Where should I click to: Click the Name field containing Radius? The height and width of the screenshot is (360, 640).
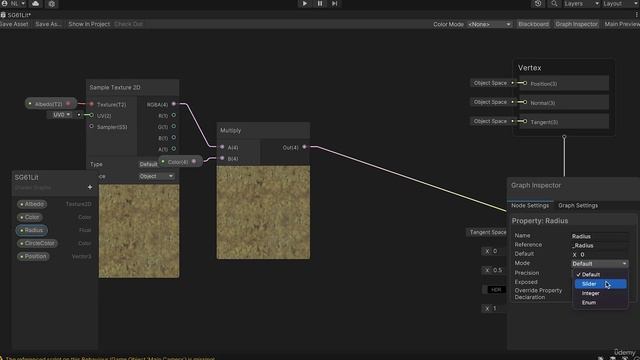[600, 236]
